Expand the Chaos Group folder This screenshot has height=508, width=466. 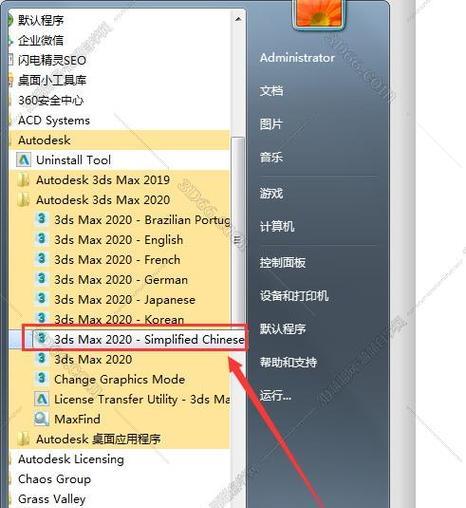click(54, 479)
